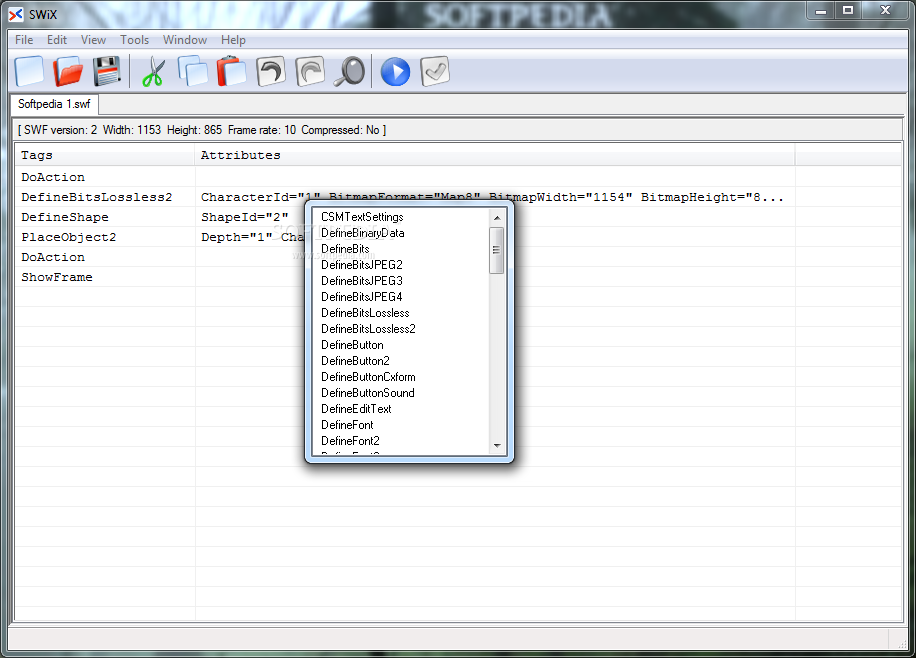916x658 pixels.
Task: Open the Edit menu
Action: point(57,40)
